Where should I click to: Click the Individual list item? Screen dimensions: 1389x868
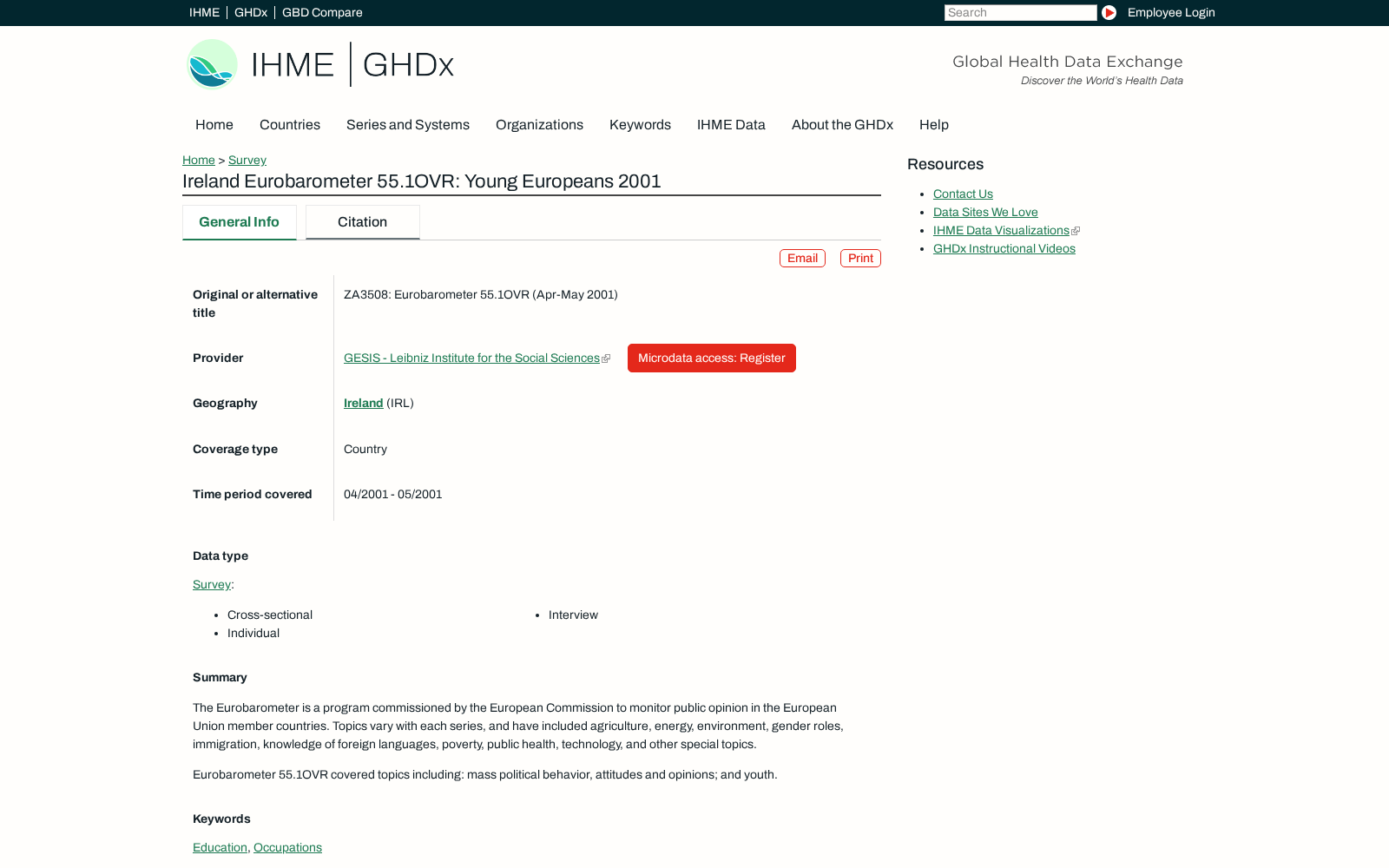pyautogui.click(x=253, y=634)
